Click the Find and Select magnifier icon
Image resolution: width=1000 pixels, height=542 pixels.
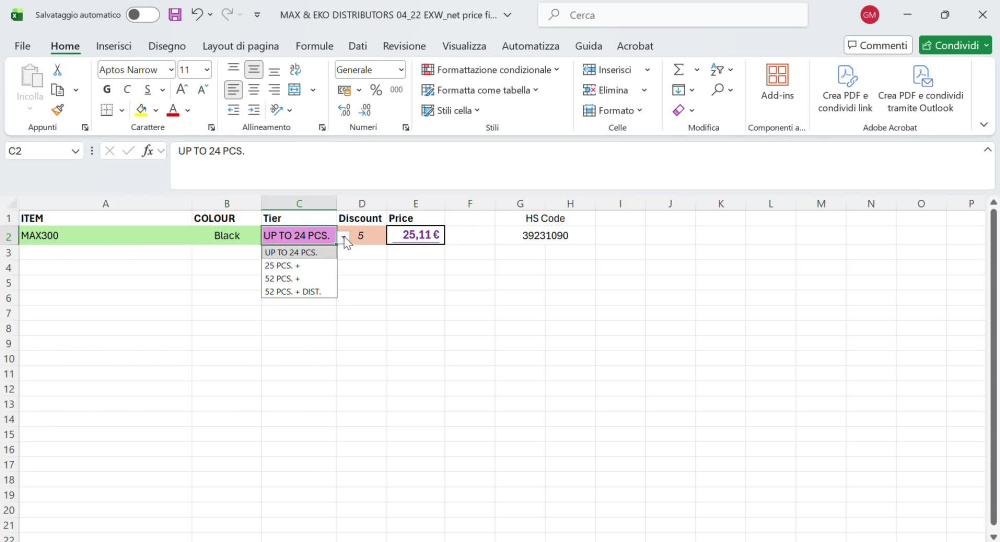[x=717, y=90]
